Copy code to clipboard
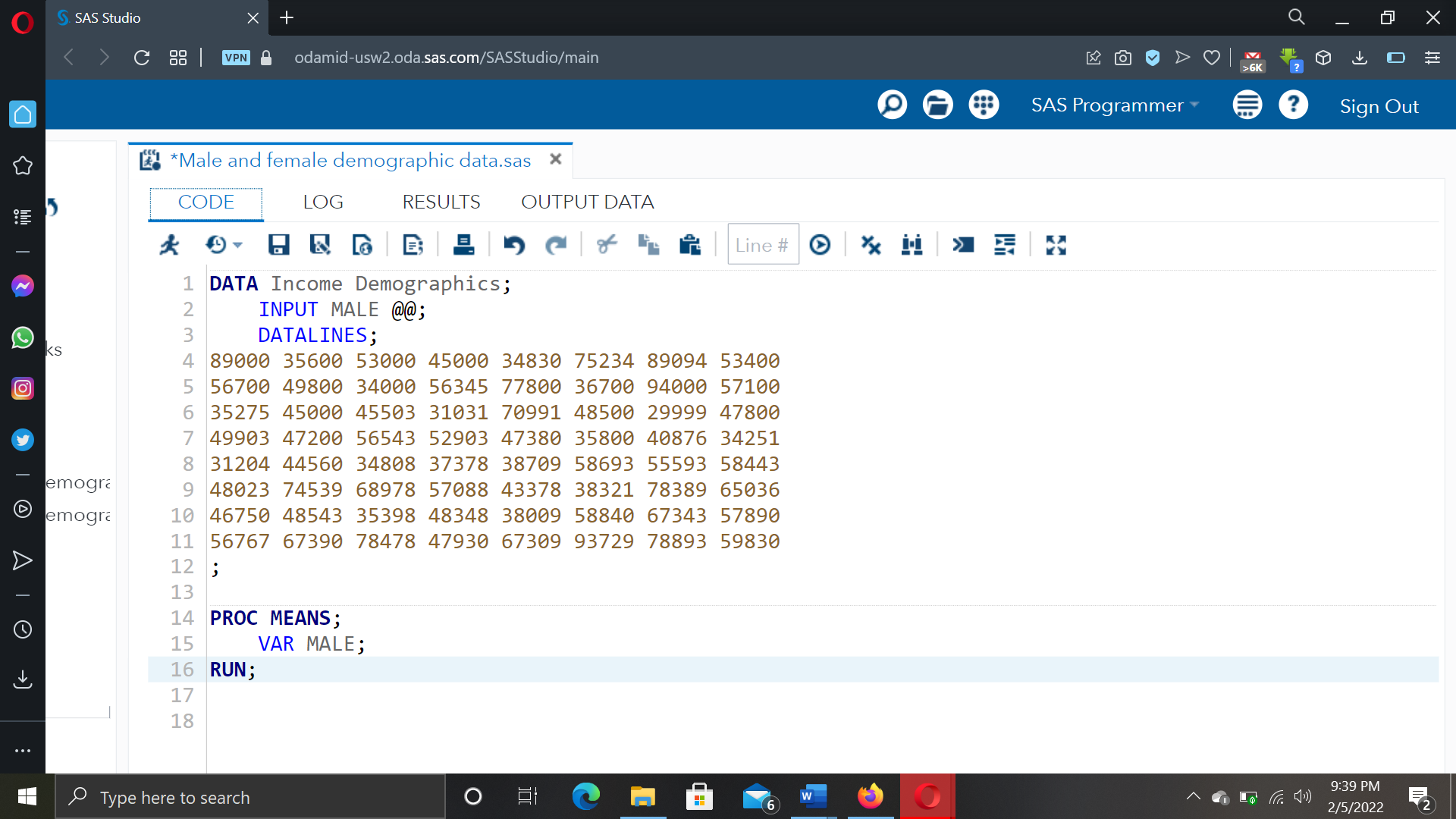The height and width of the screenshot is (819, 1456). point(648,244)
